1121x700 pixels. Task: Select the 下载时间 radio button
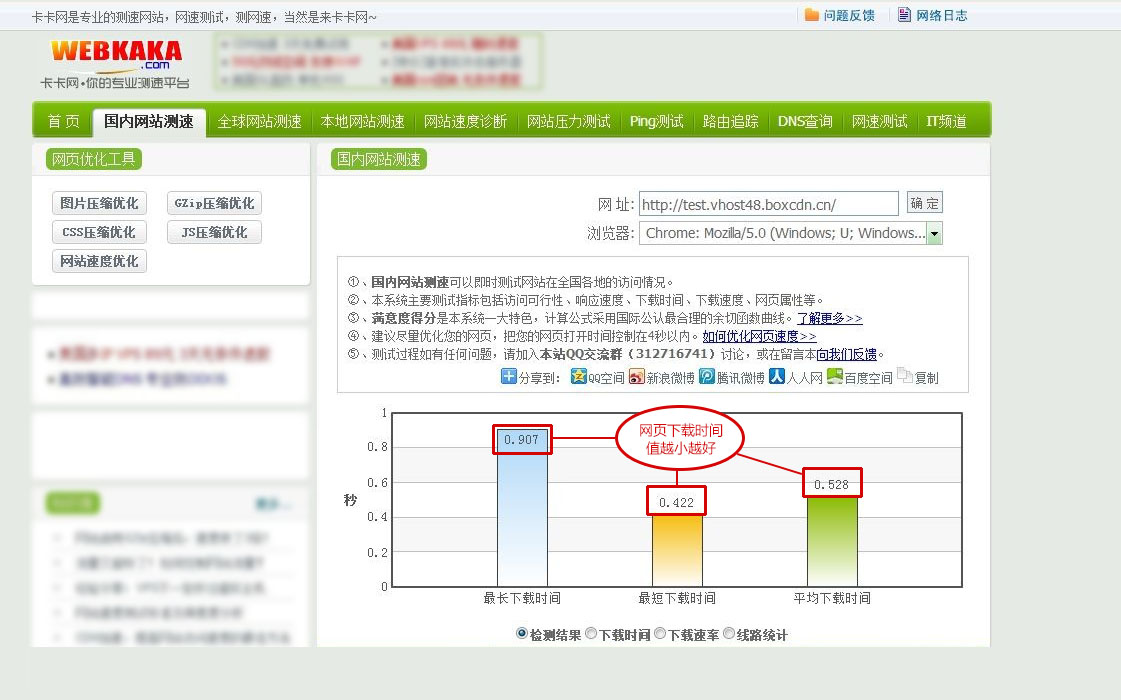pyautogui.click(x=591, y=634)
